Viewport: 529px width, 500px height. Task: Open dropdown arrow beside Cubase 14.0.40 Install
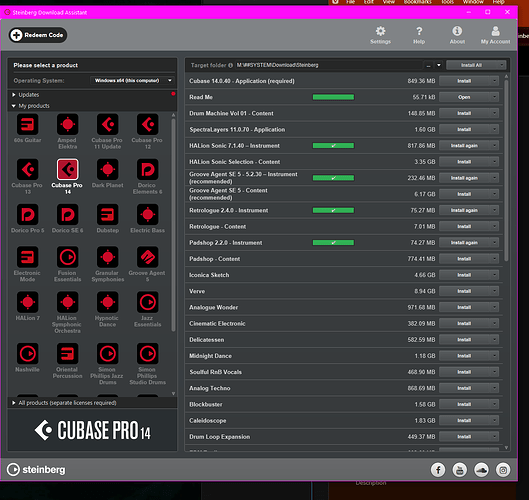point(494,81)
